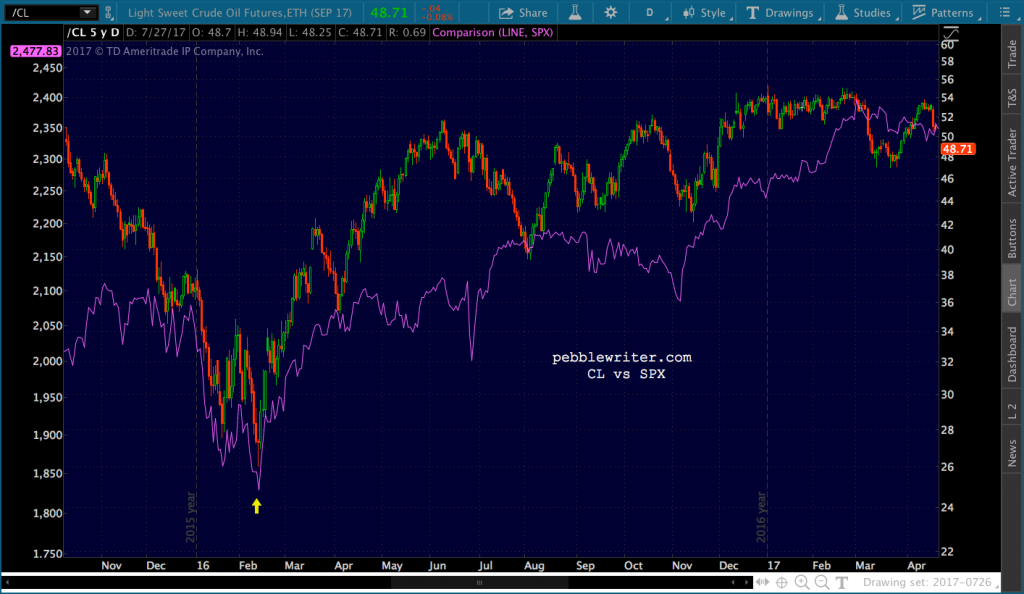
Task: Open the L 2 side tab
Action: pos(1012,411)
